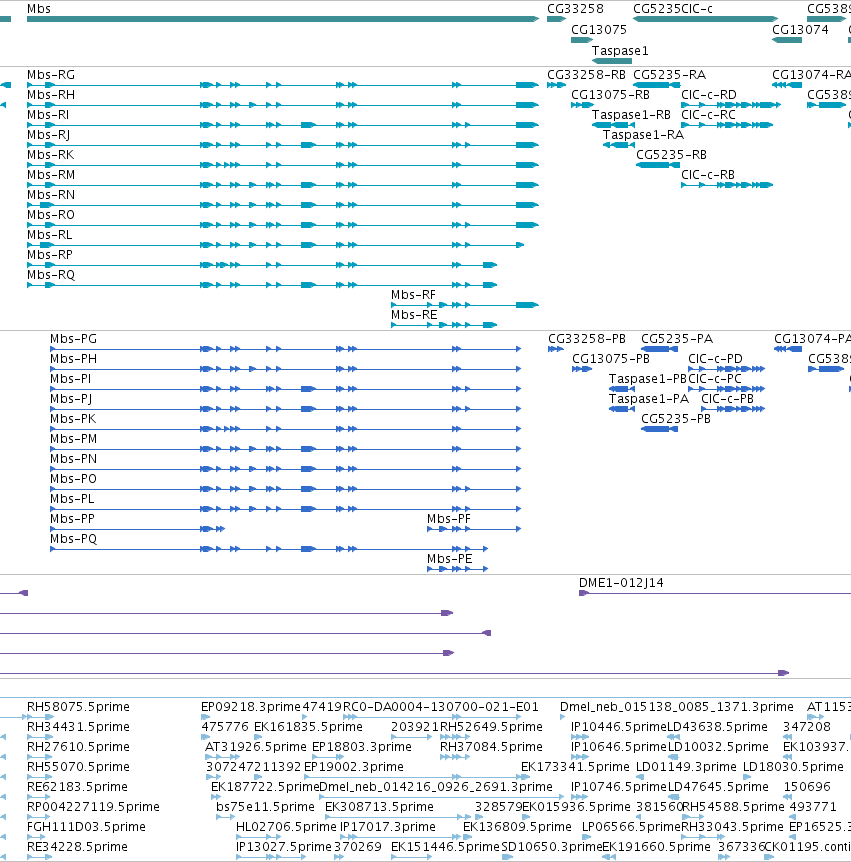
Task: Select transcript Mbs-RH
Action: coord(51,95)
